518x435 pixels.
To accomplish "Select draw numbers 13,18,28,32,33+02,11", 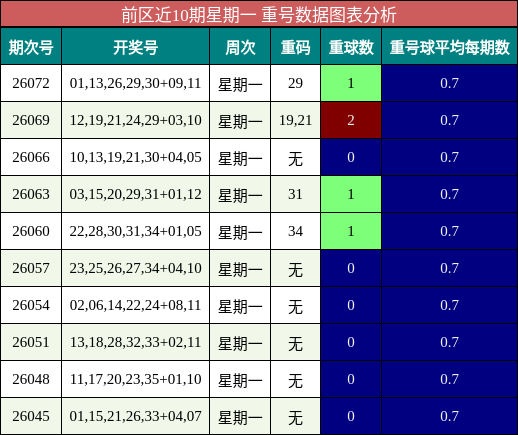I will [136, 342].
